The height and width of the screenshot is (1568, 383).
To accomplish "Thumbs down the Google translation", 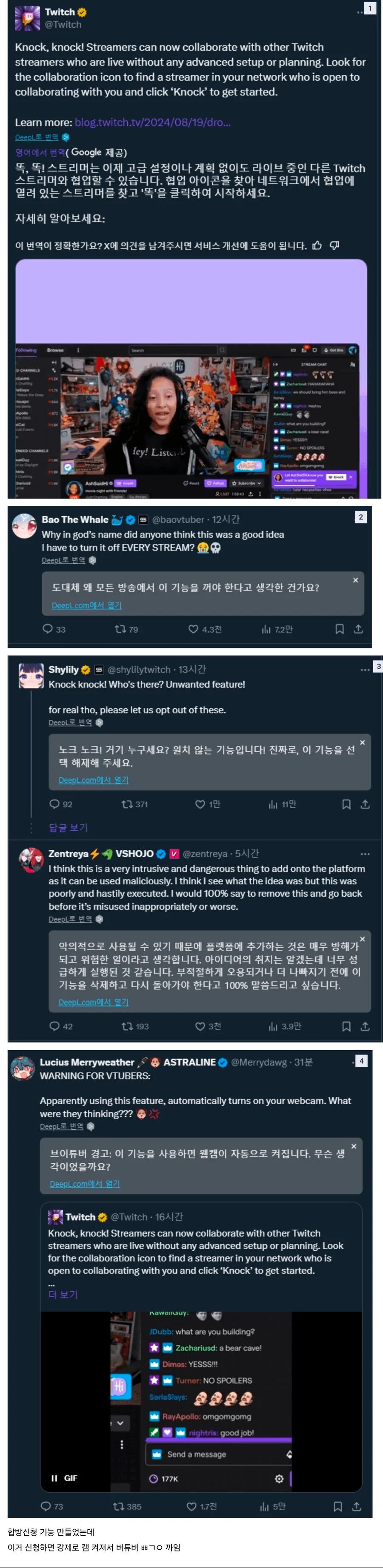I will (x=334, y=245).
